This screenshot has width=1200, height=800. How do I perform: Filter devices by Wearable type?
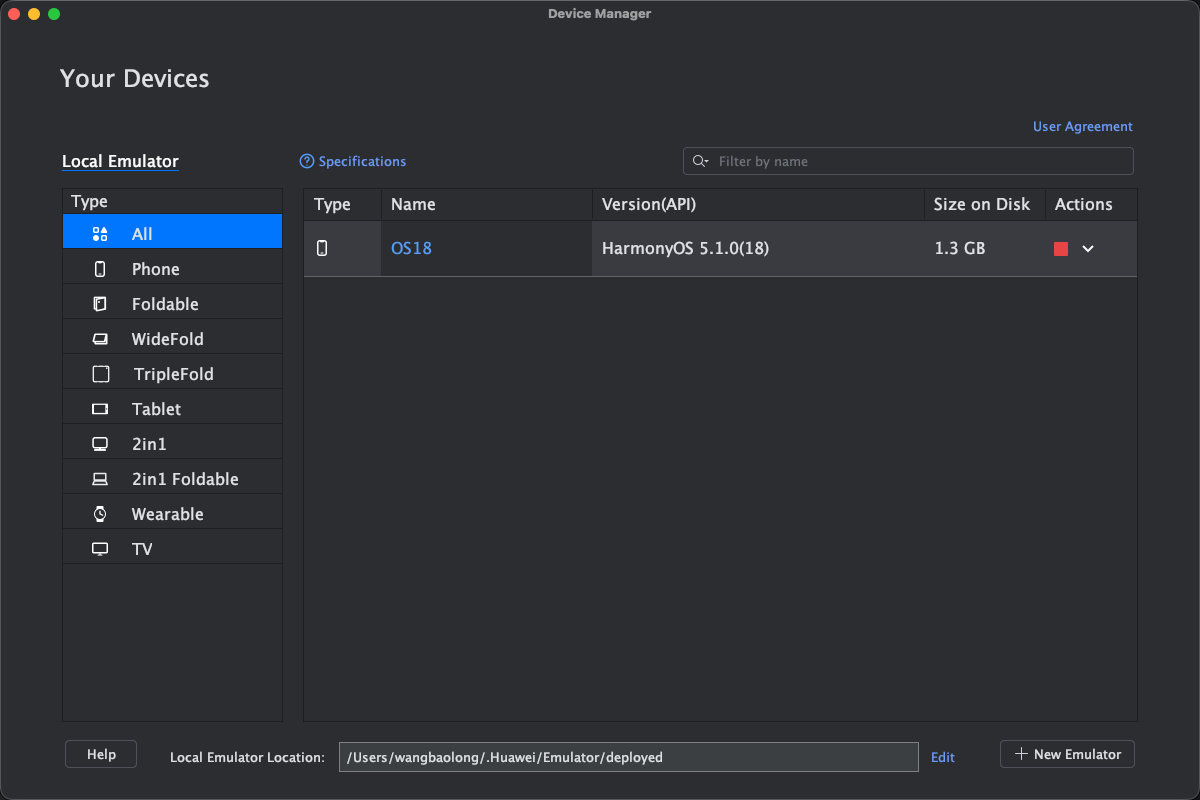[x=172, y=514]
